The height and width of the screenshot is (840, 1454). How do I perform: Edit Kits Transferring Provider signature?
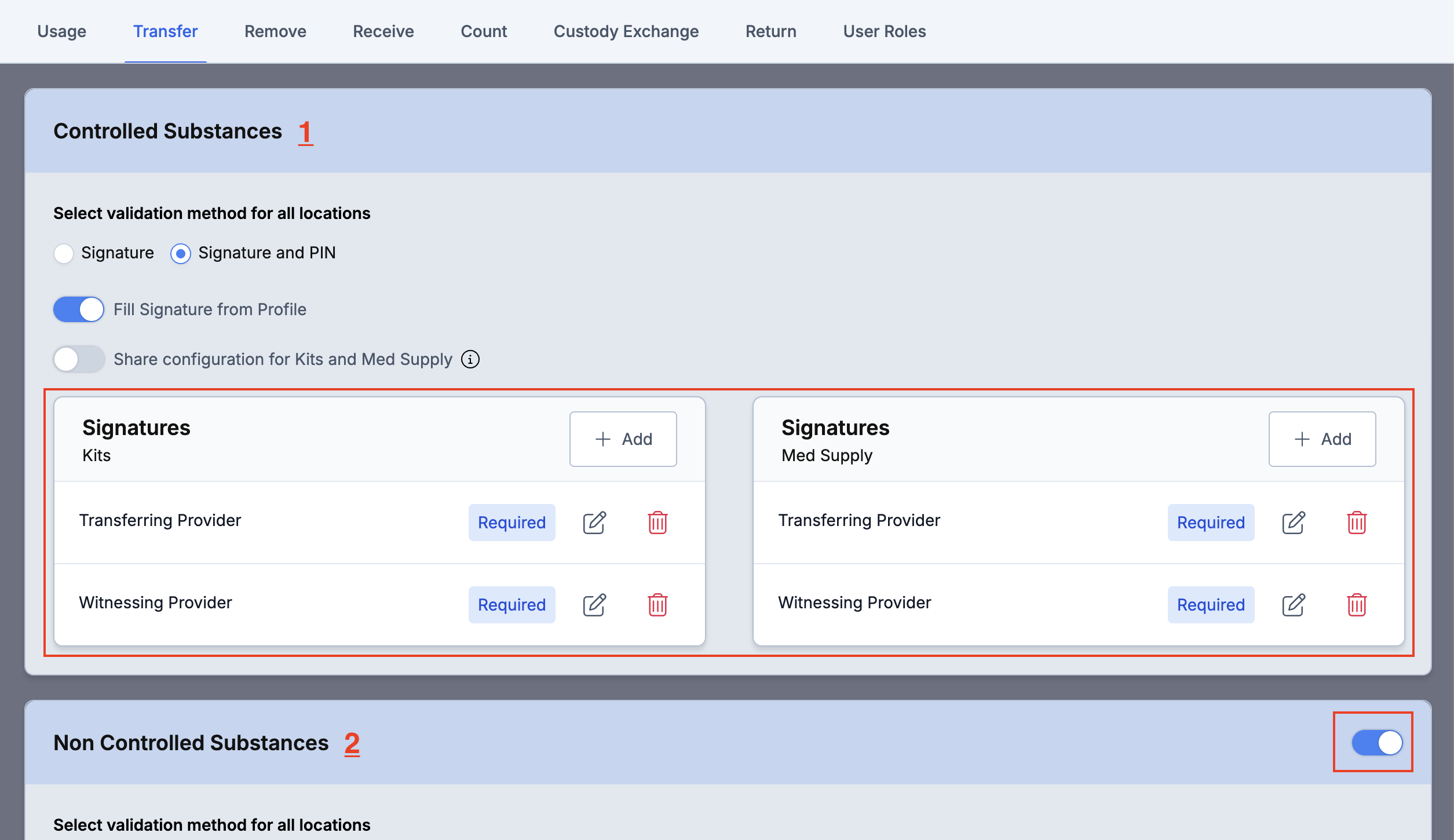point(594,523)
